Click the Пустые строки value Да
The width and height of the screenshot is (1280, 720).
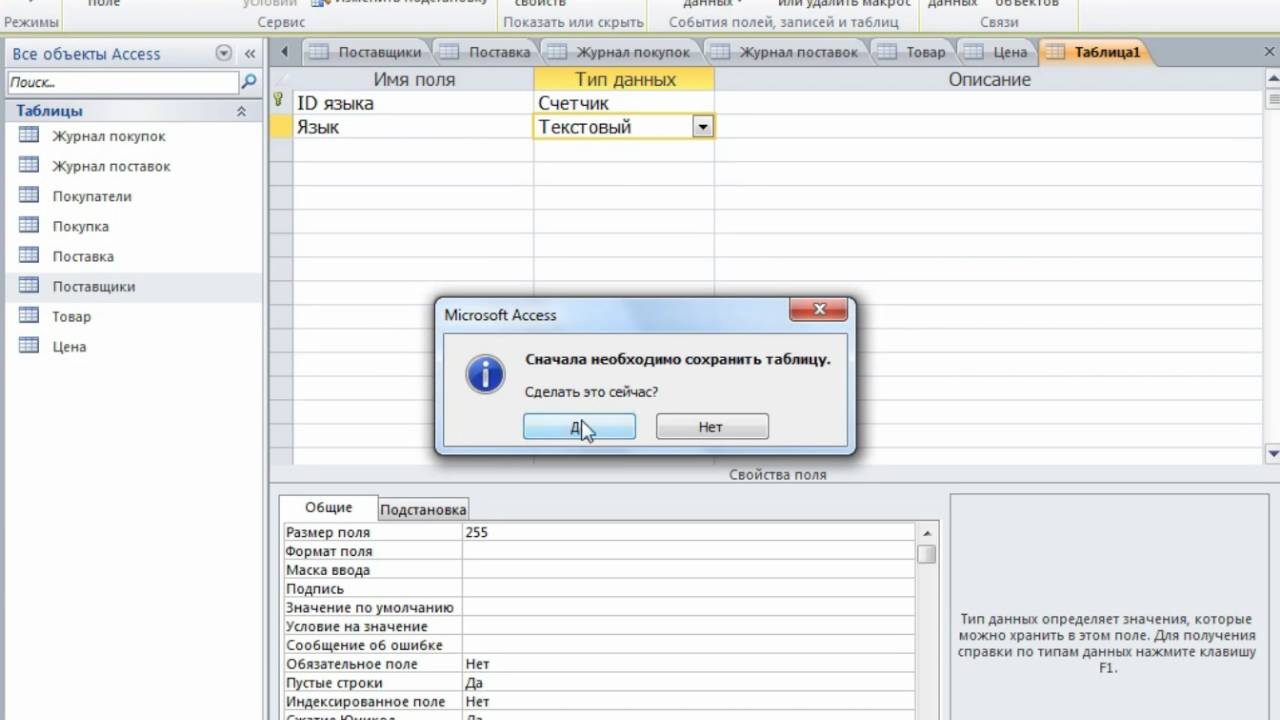(687, 683)
